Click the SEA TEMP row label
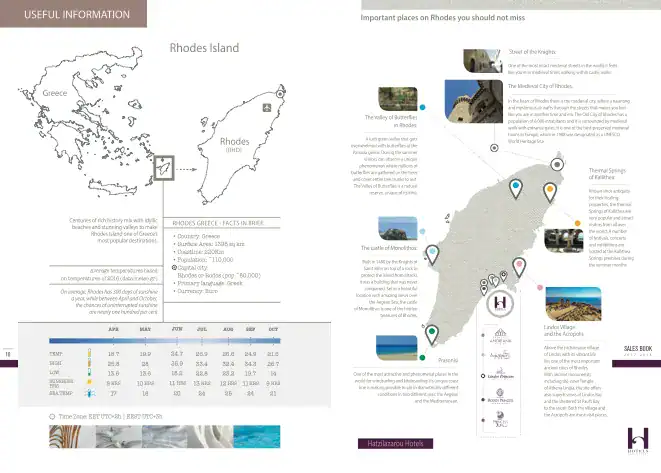Image resolution: width=661 pixels, height=473 pixels. click(x=61, y=393)
